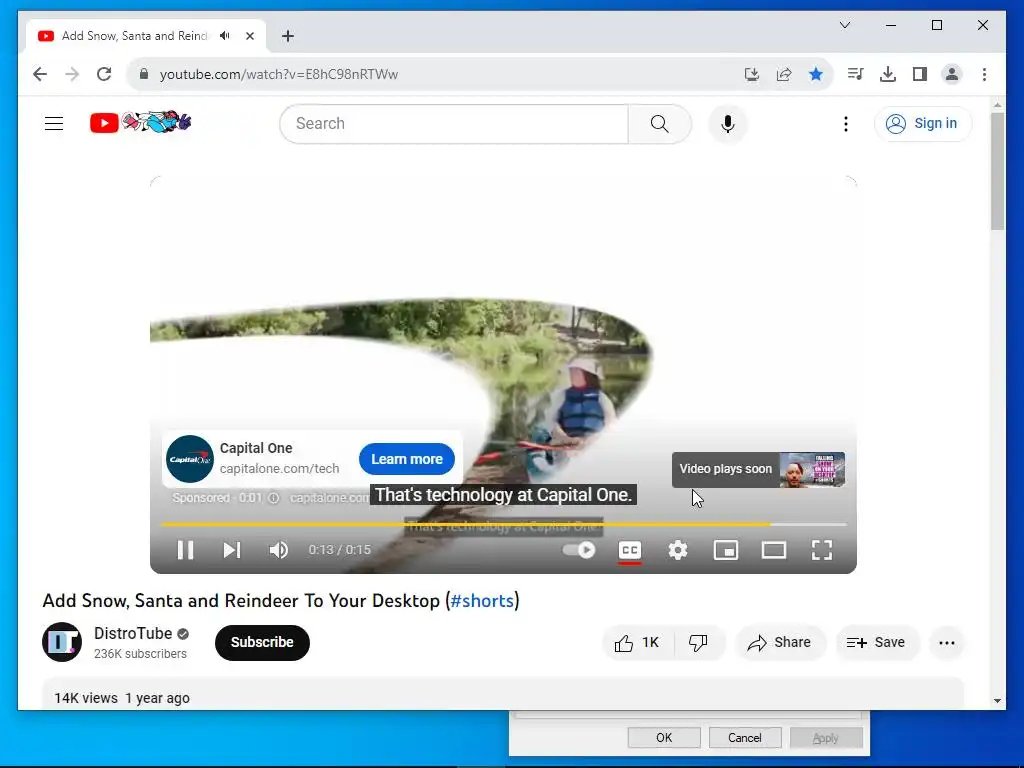The width and height of the screenshot is (1024, 768).
Task: Open the capitalone.com/tech link
Action: (280, 468)
